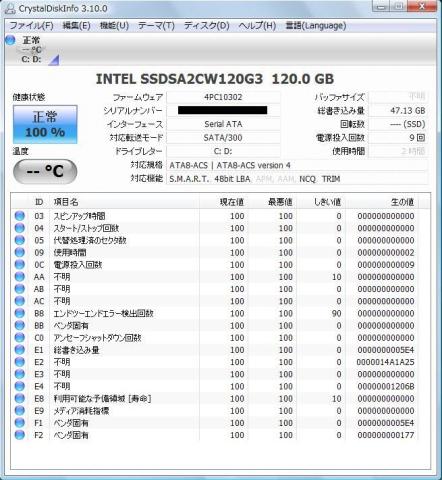442x480 pixels.
Task: Click the status orb for row F1
Action: pyautogui.click(x=20, y=423)
